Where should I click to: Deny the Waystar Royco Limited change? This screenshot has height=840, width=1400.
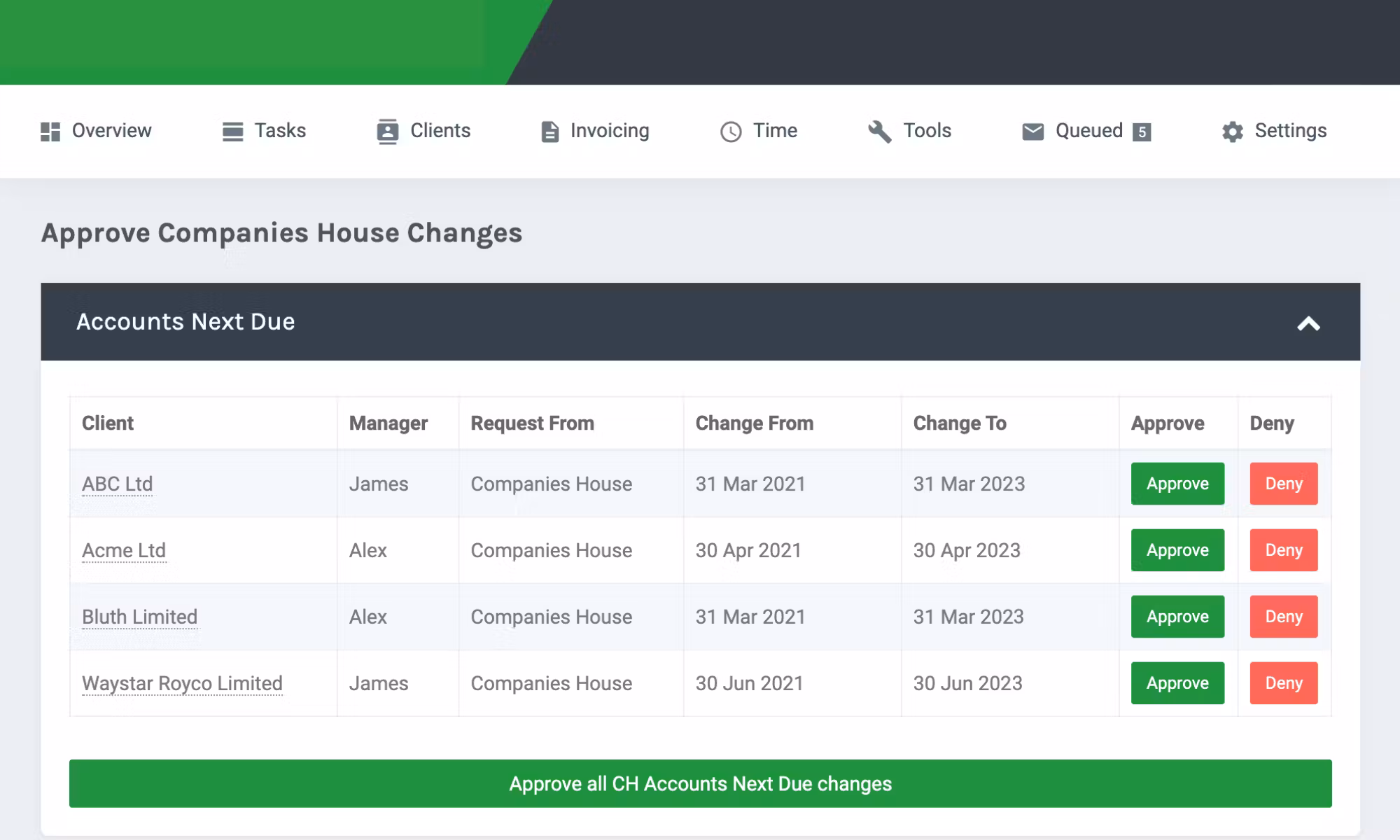pyautogui.click(x=1283, y=683)
